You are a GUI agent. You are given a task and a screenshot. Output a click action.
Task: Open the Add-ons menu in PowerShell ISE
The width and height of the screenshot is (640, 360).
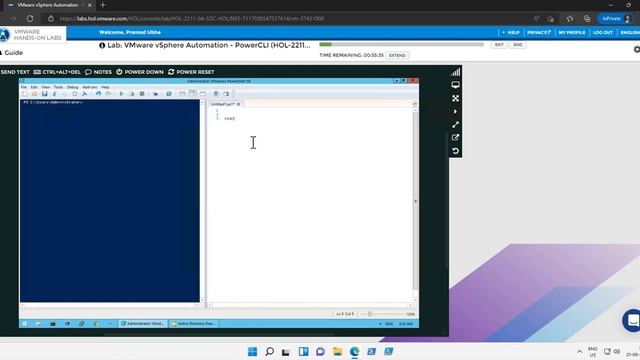pyautogui.click(x=90, y=87)
